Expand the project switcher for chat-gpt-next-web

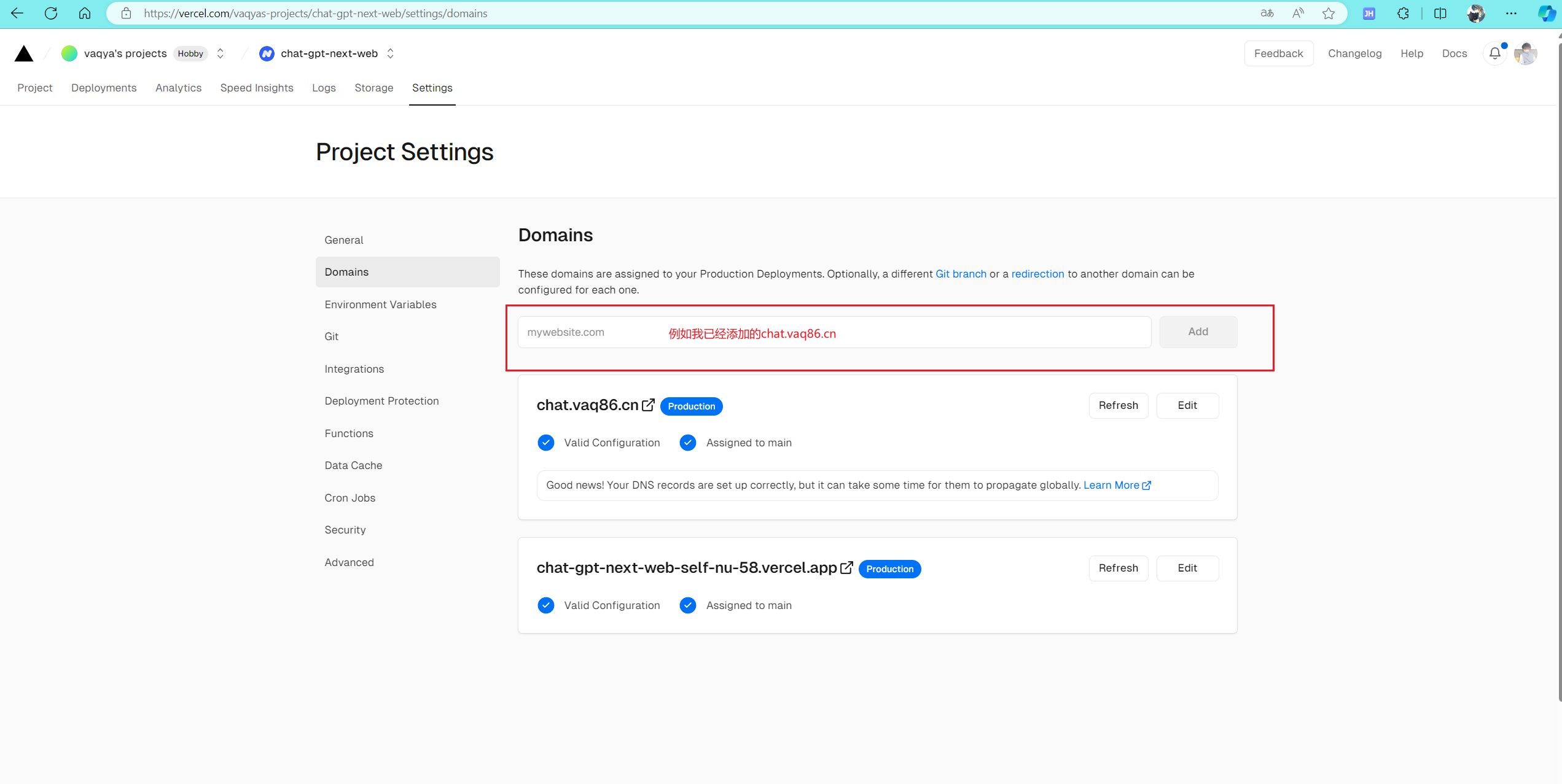[x=391, y=53]
